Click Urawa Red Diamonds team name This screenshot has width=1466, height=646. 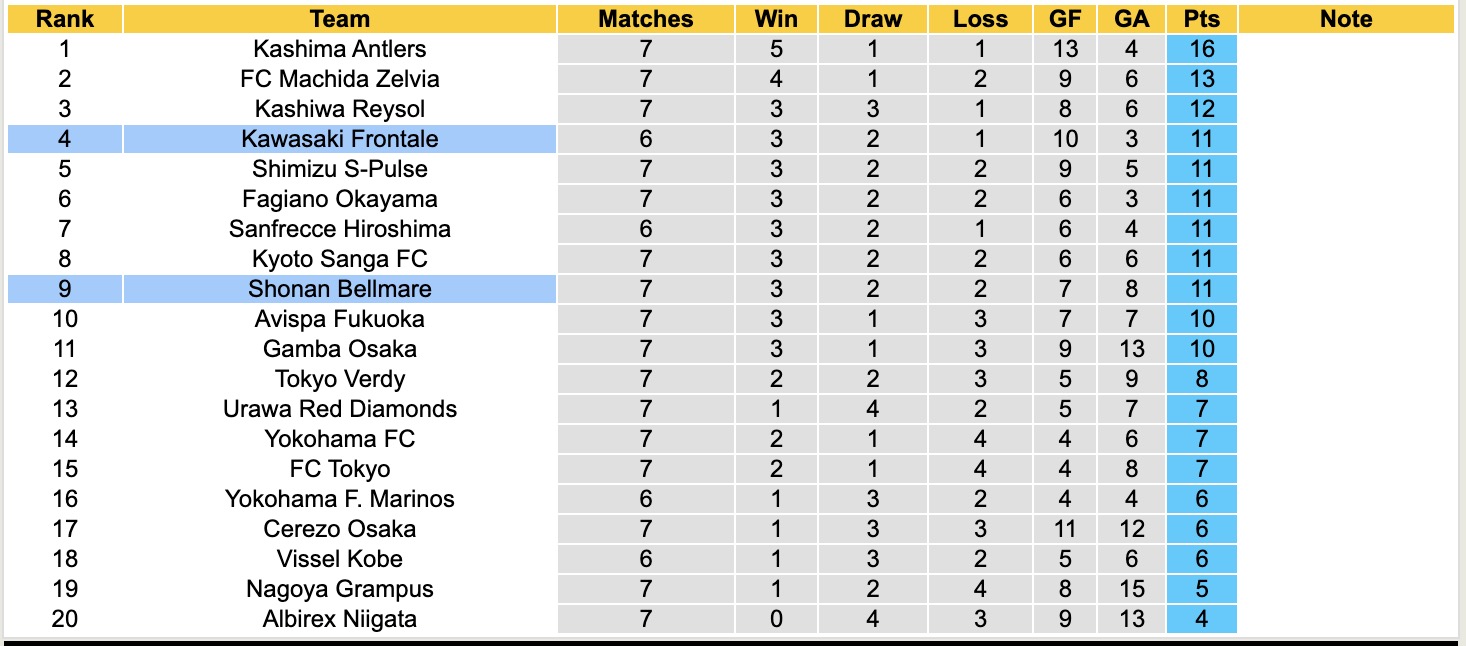[x=339, y=409]
